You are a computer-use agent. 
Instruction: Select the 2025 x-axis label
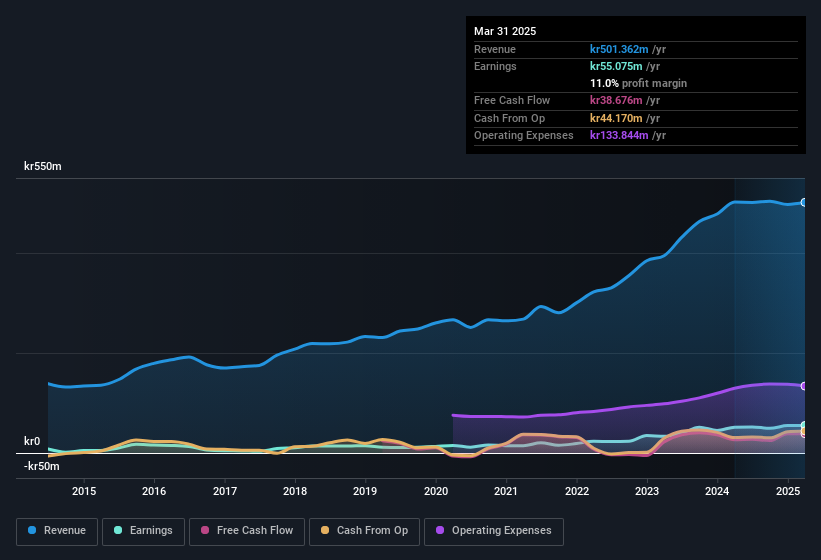[787, 491]
